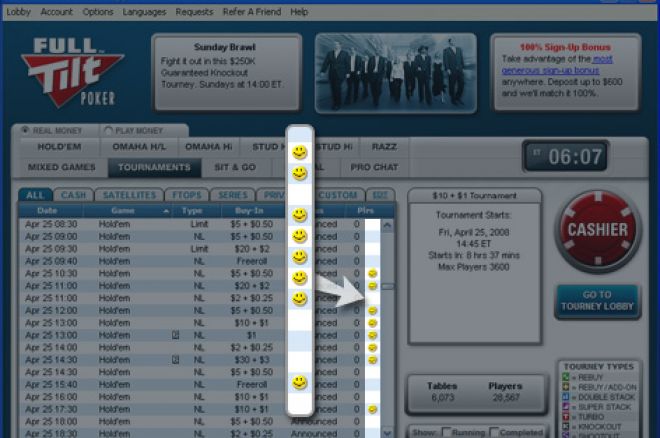
Task: Click the 06:07 ET clock display
Action: [566, 157]
